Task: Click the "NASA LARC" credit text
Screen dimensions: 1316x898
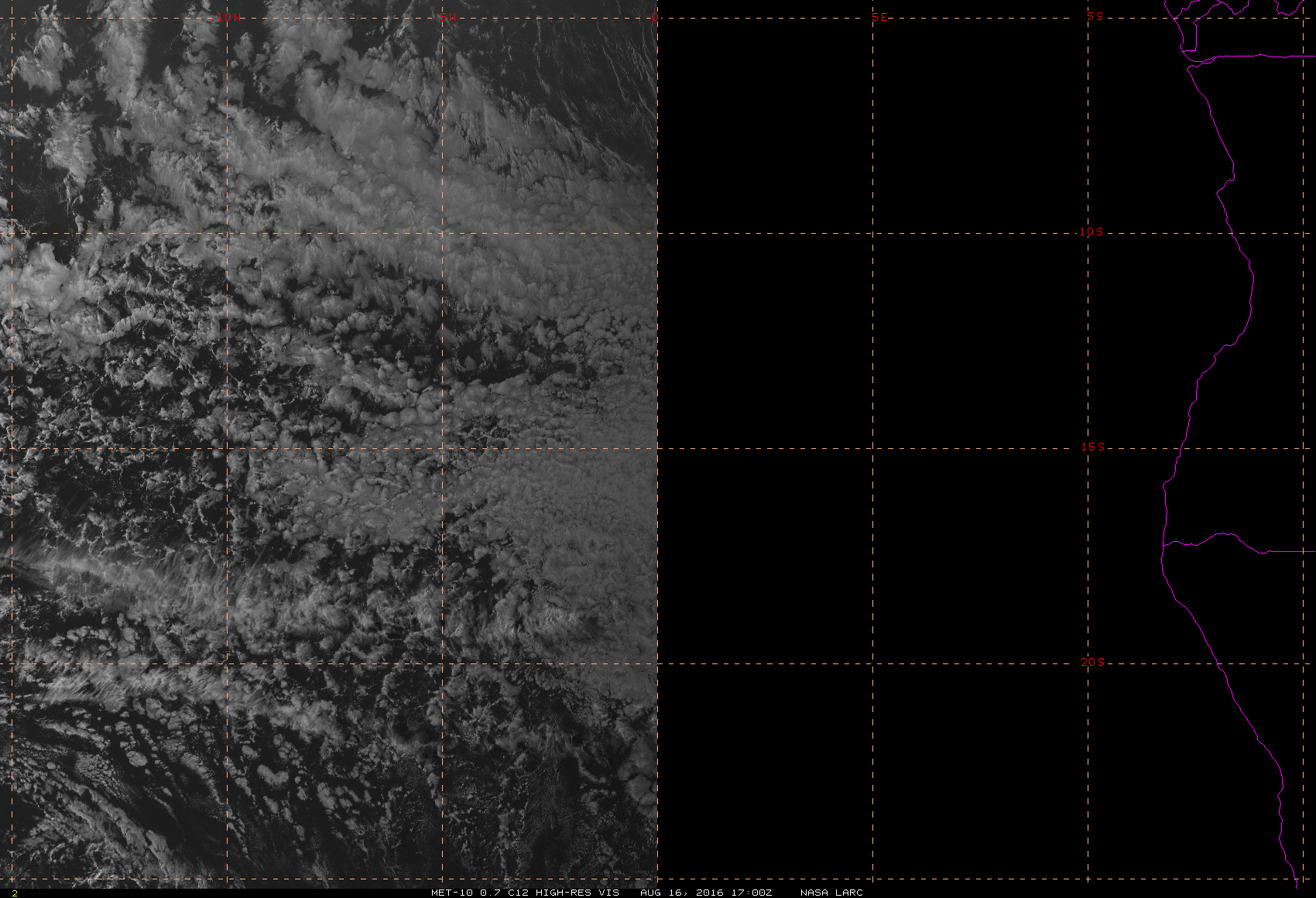Action: pyautogui.click(x=831, y=893)
